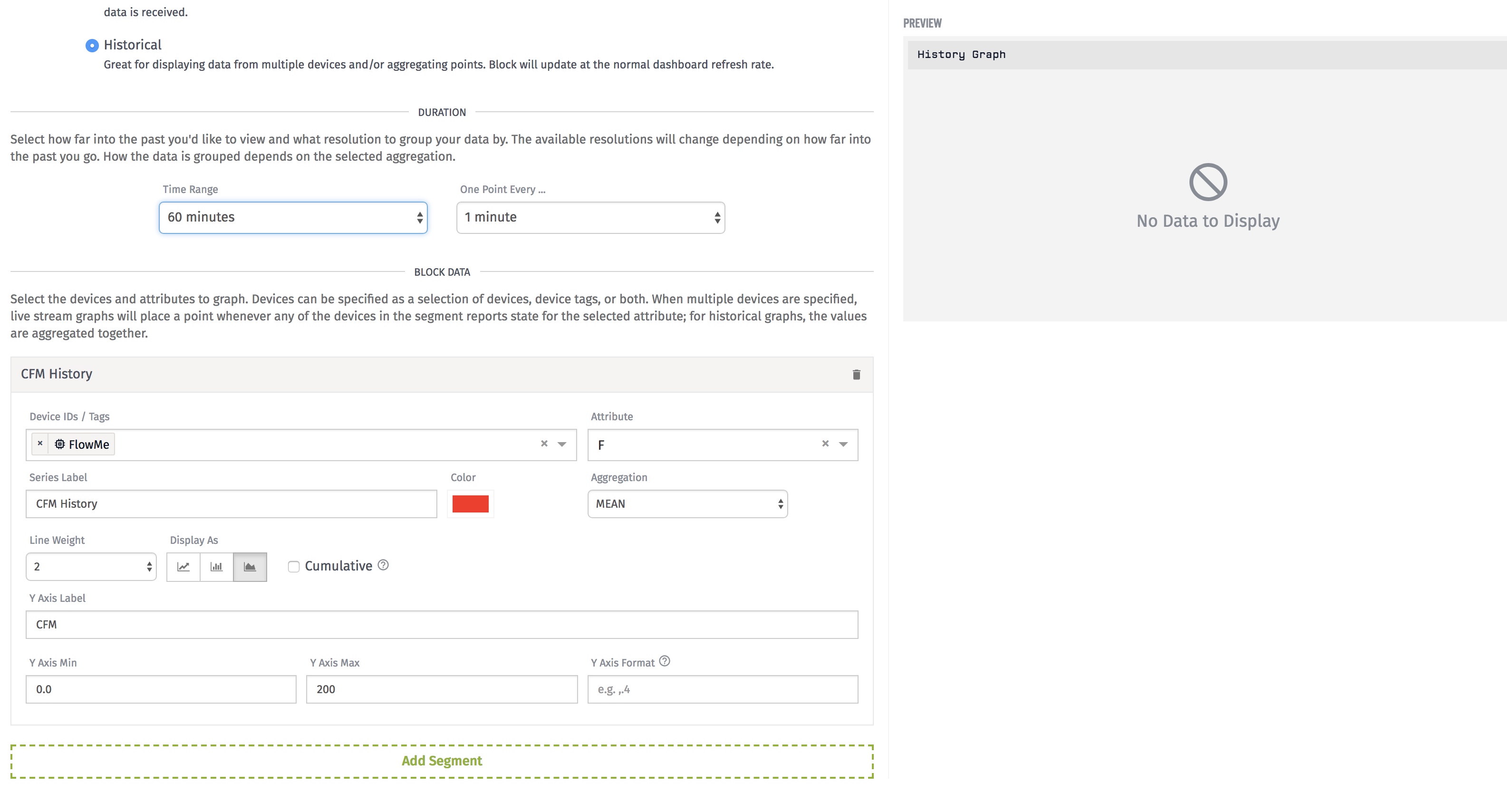Select the Historical radio option
The image size is (1507, 812).
[x=92, y=45]
